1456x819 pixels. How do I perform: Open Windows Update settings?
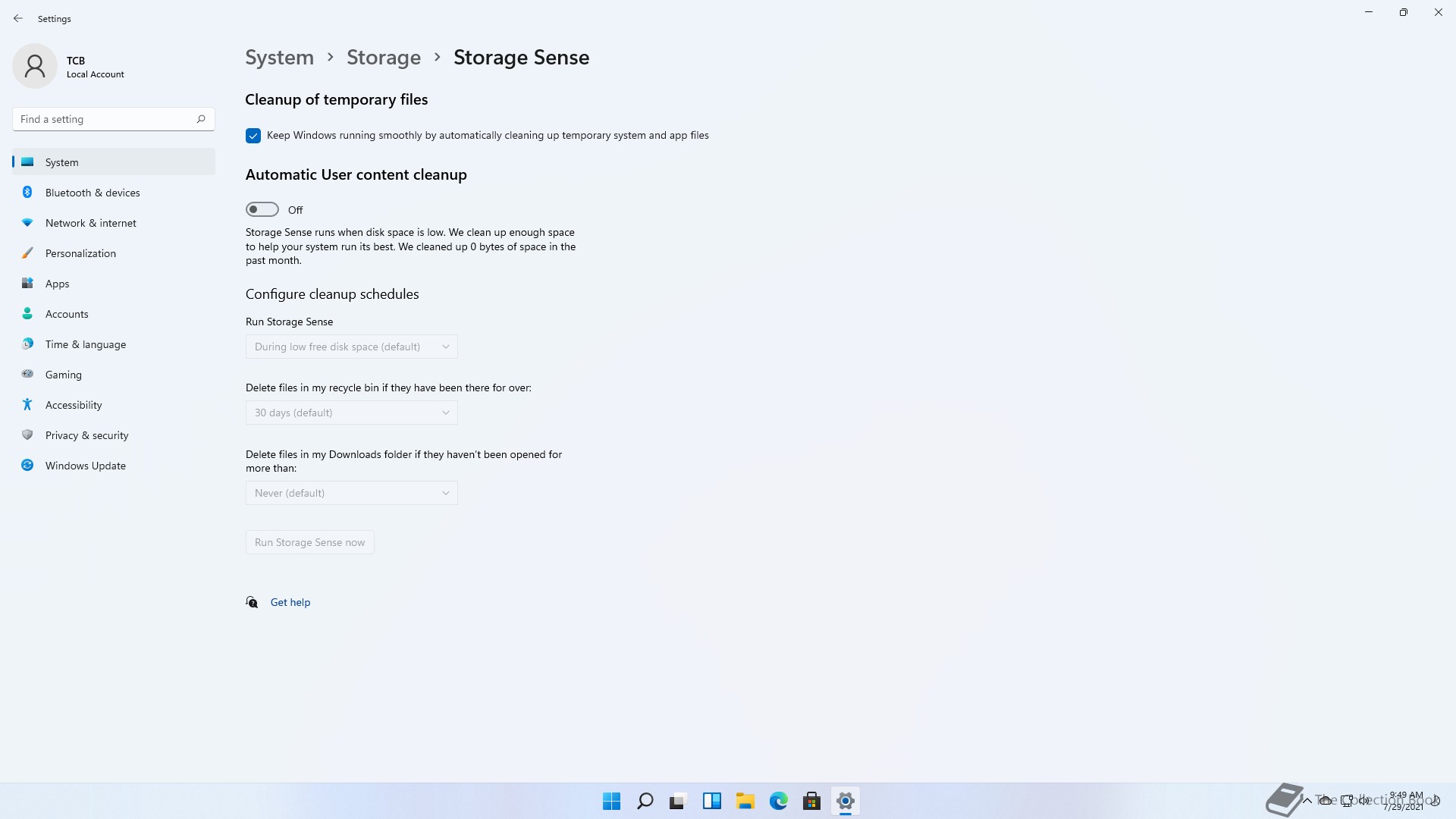click(114, 466)
